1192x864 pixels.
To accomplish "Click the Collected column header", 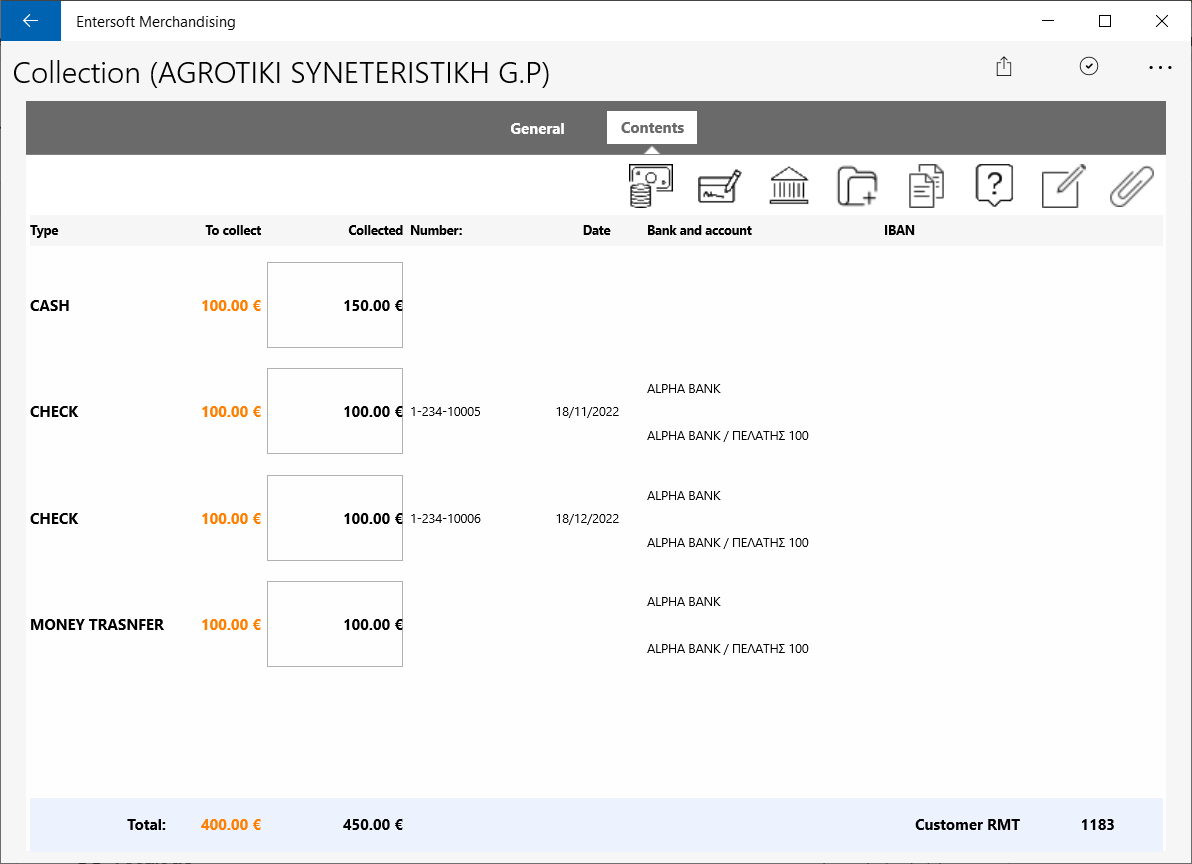I will pyautogui.click(x=376, y=230).
